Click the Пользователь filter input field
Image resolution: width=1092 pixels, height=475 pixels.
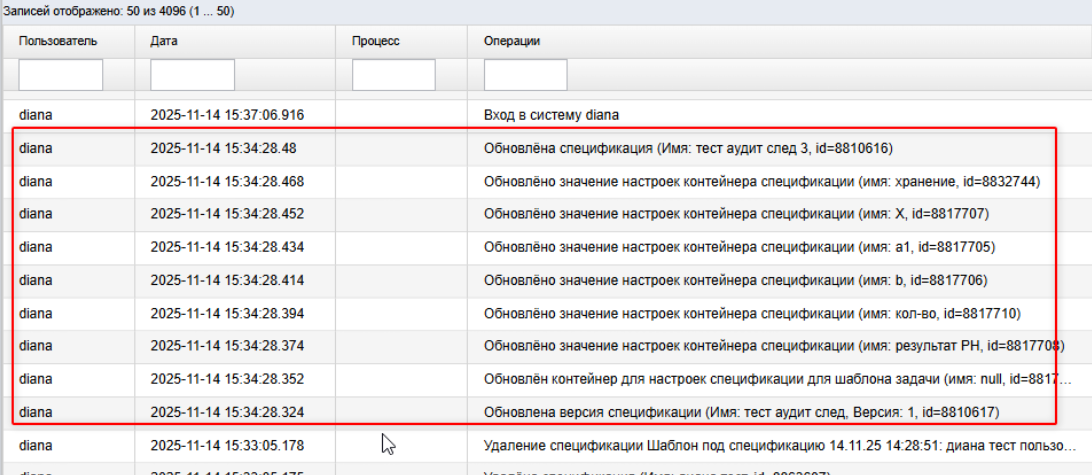click(x=61, y=75)
